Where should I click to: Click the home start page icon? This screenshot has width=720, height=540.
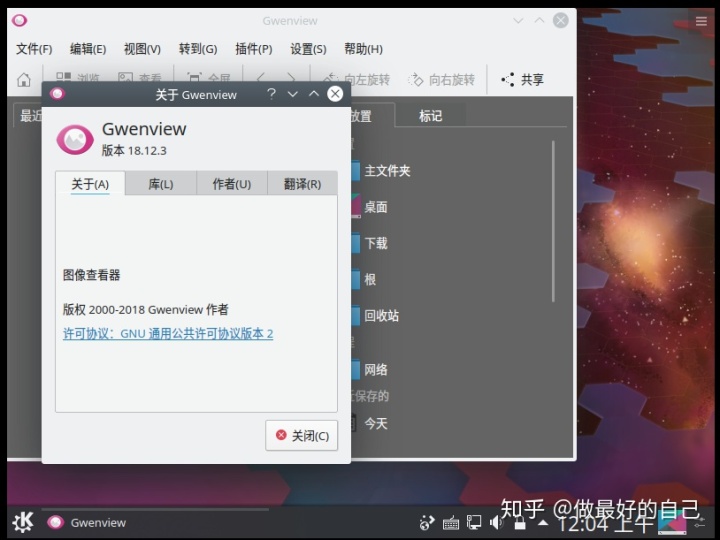coord(23,79)
